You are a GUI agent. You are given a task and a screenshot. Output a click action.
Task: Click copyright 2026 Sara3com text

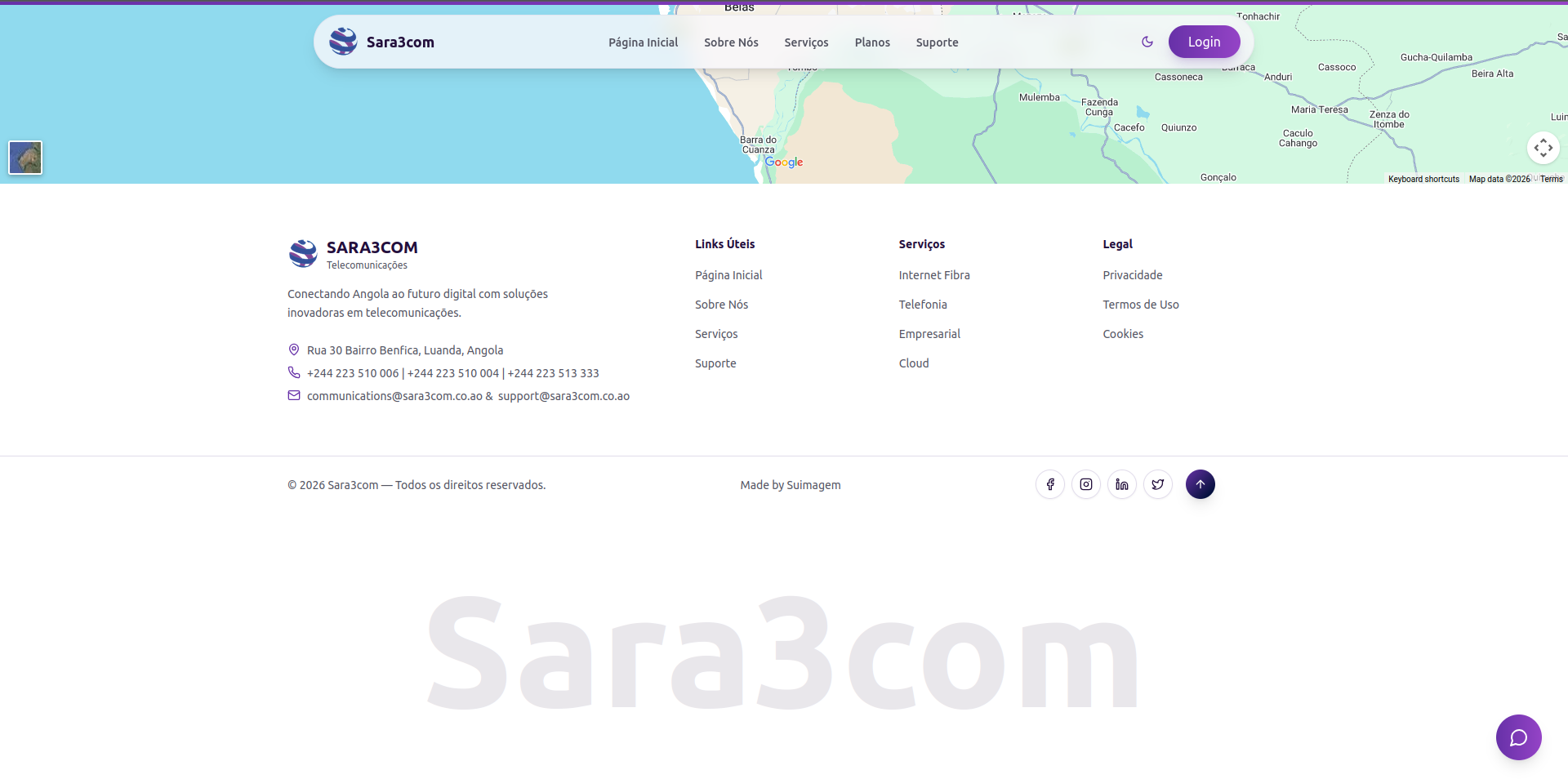pos(416,485)
